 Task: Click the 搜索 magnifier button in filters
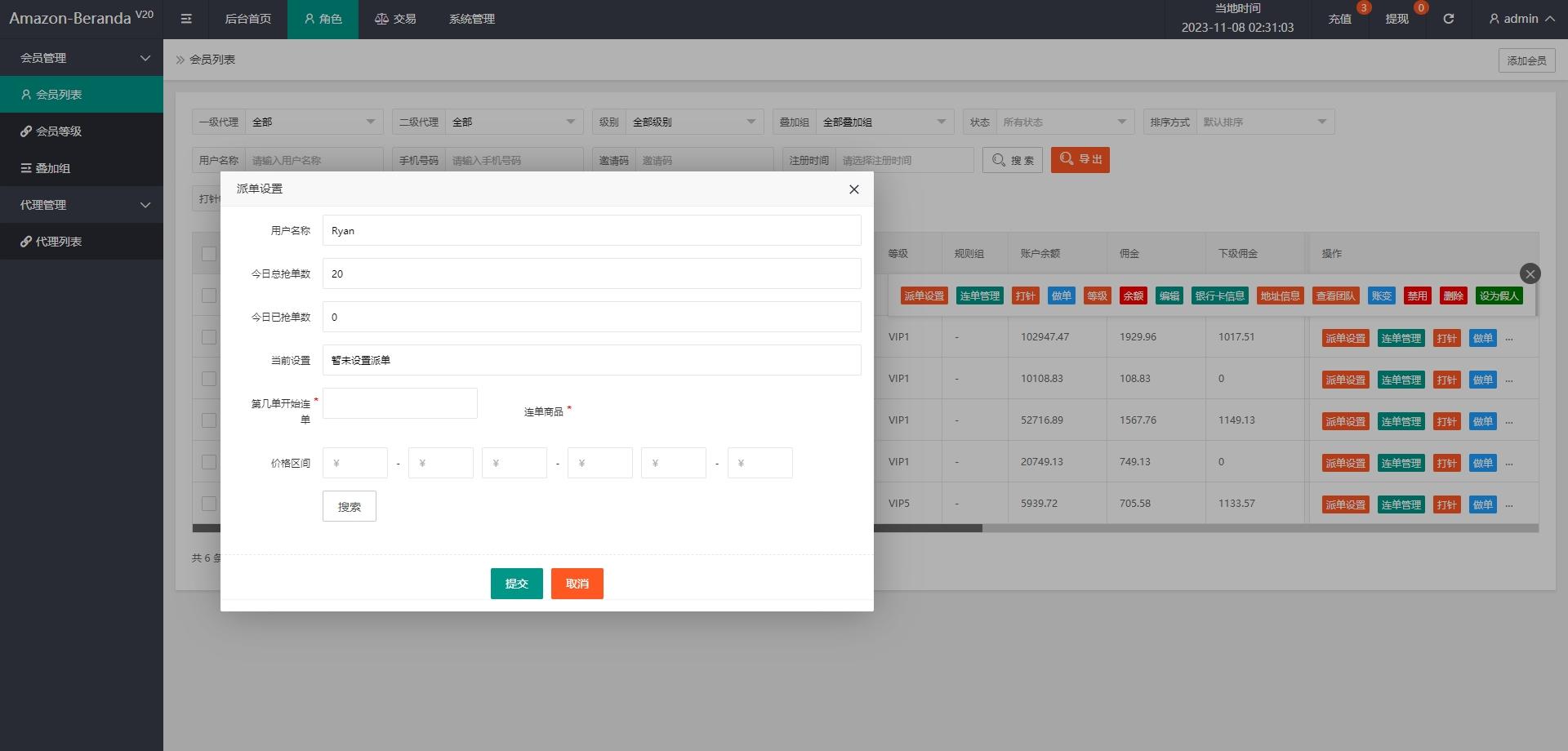pyautogui.click(x=1013, y=160)
